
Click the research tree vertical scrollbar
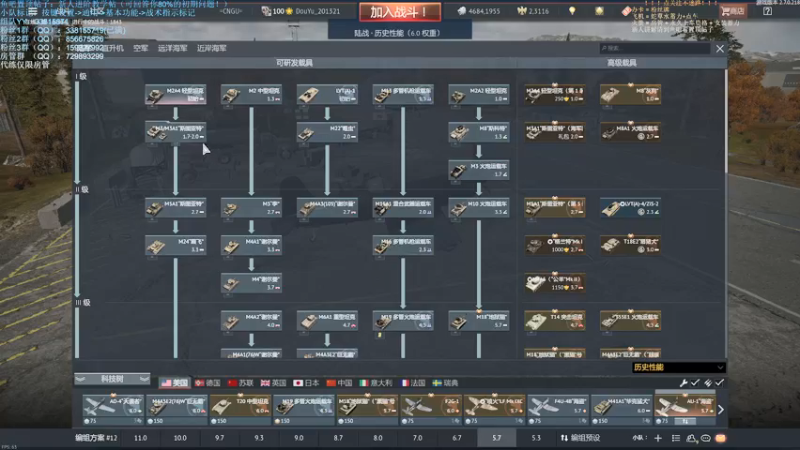click(725, 120)
